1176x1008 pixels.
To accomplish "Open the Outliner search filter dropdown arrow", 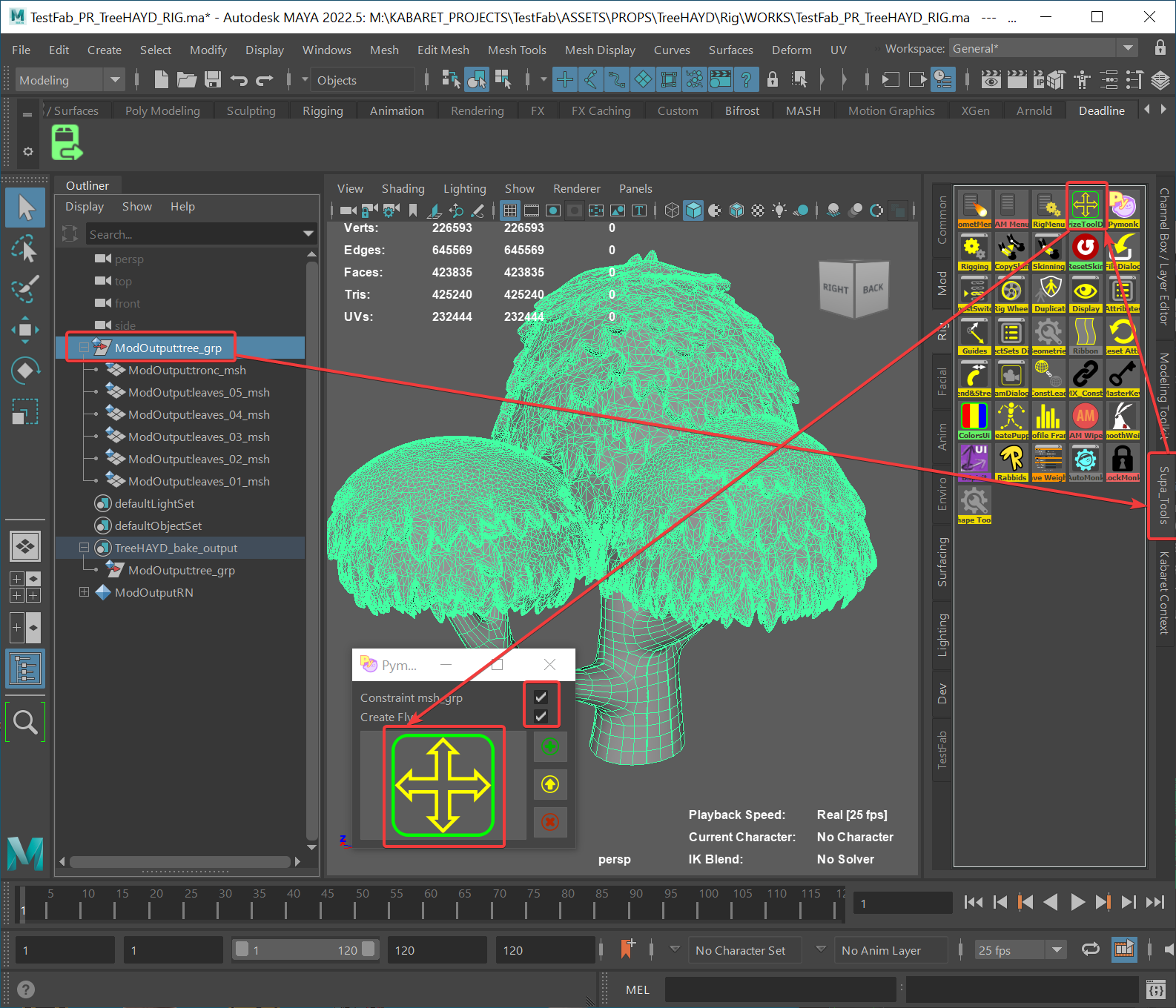I will (x=308, y=234).
